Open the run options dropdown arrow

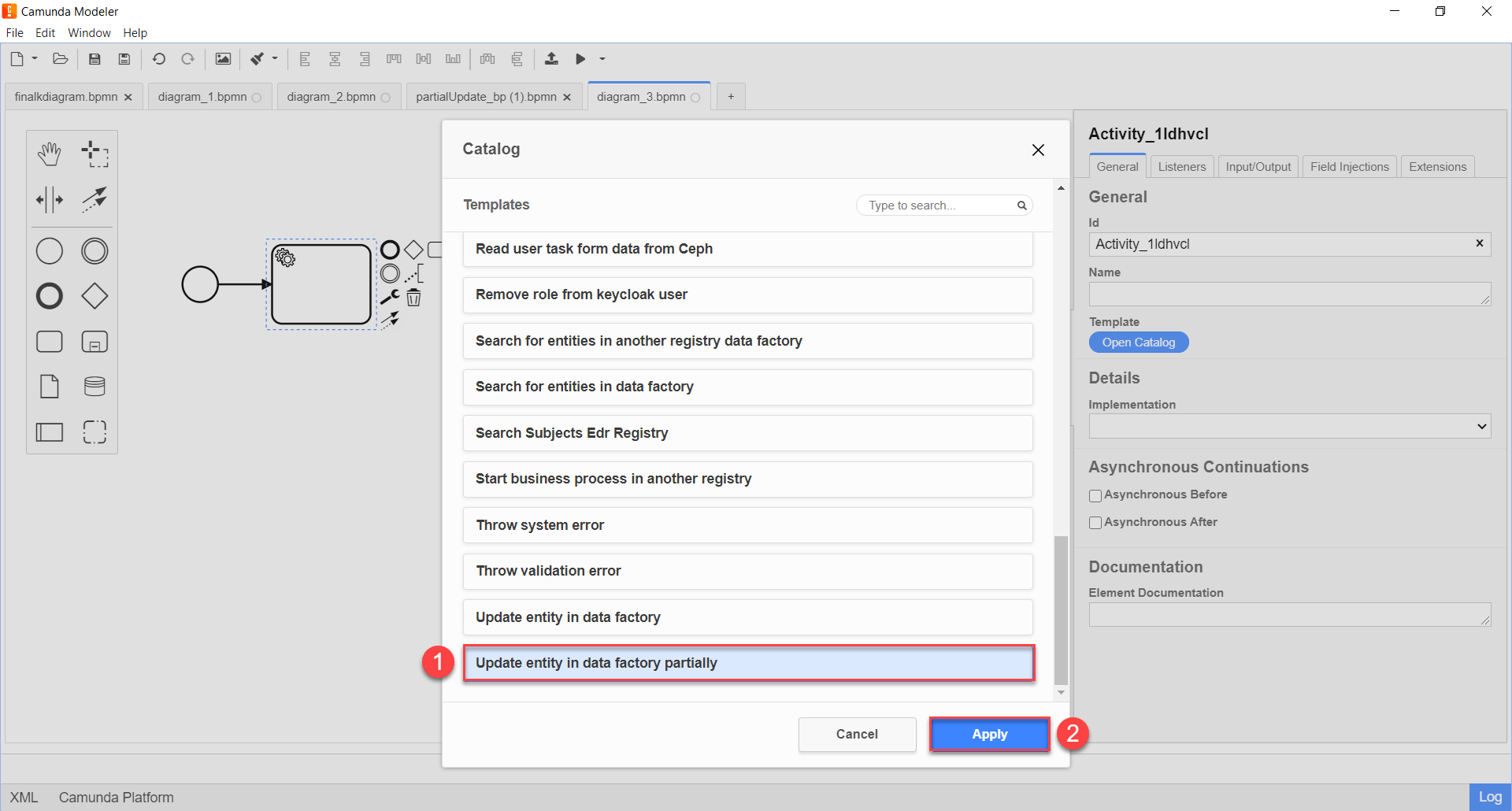(x=602, y=59)
